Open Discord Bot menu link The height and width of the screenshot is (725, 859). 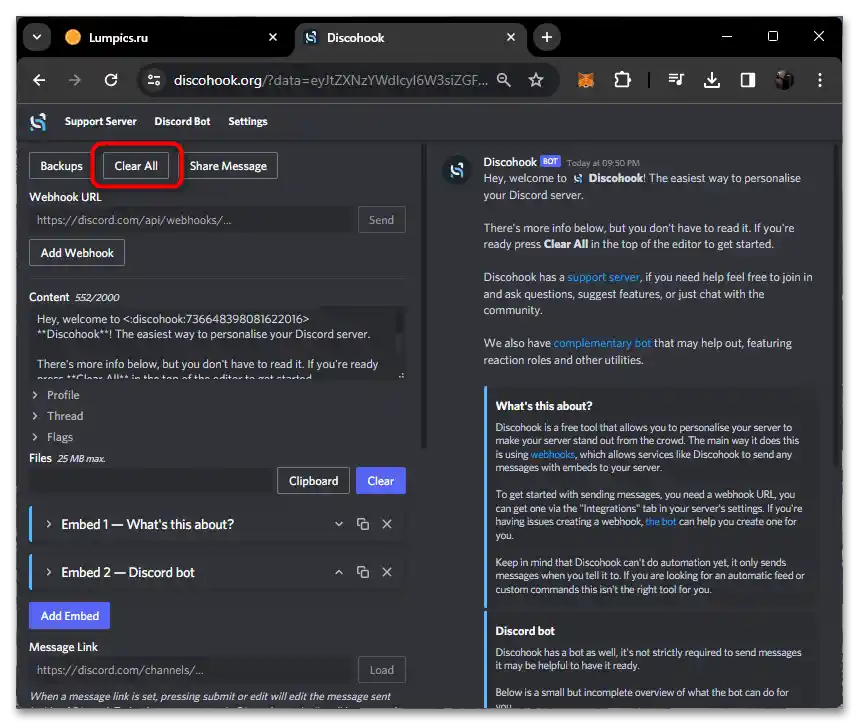(x=182, y=122)
